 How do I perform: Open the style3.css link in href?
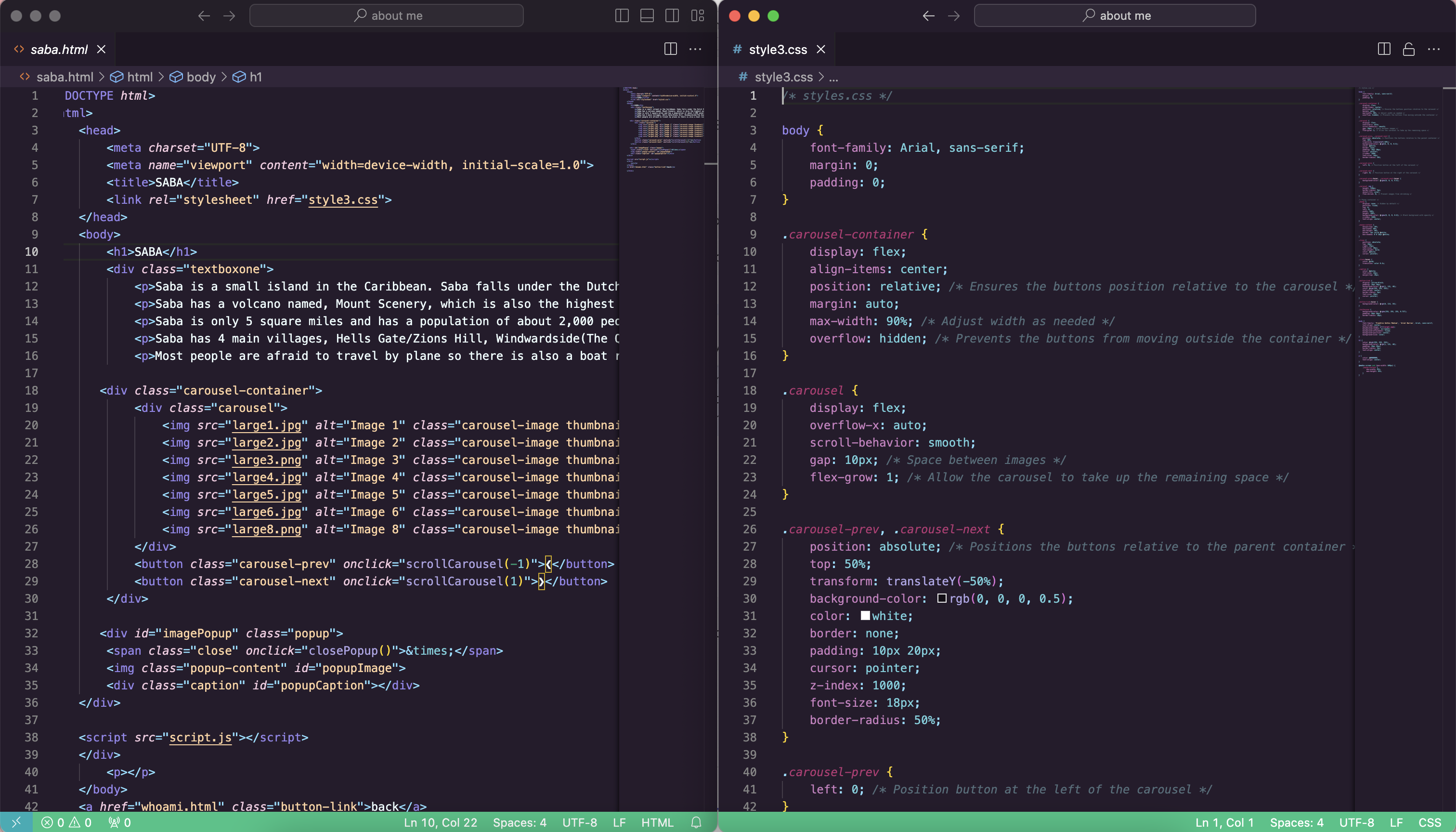tap(343, 199)
